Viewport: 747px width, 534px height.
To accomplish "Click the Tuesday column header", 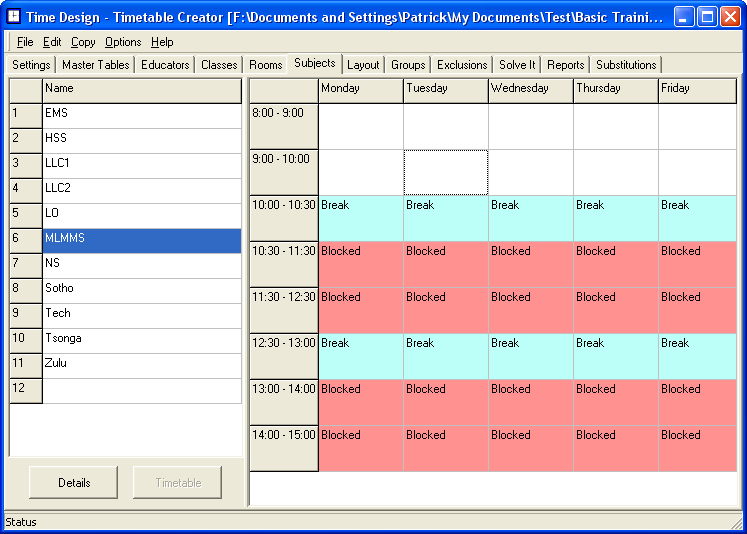I will [x=446, y=89].
